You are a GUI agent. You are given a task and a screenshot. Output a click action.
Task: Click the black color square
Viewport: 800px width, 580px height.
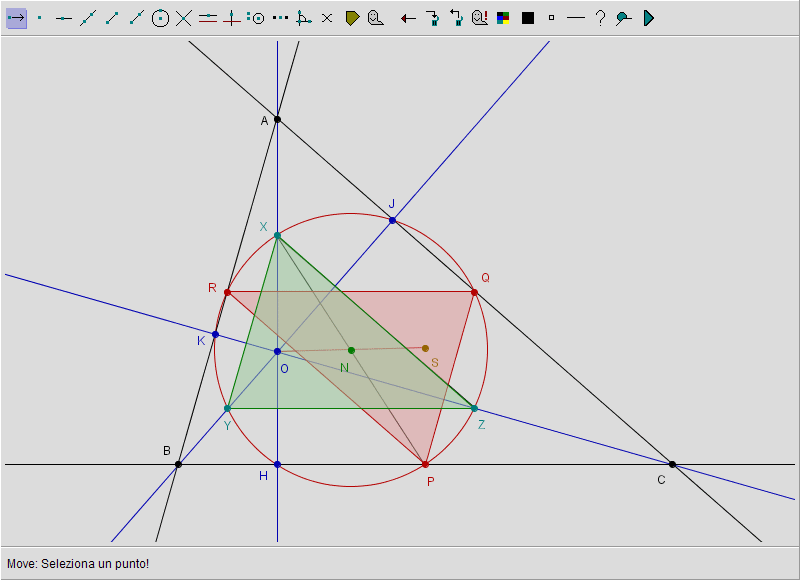(x=528, y=18)
